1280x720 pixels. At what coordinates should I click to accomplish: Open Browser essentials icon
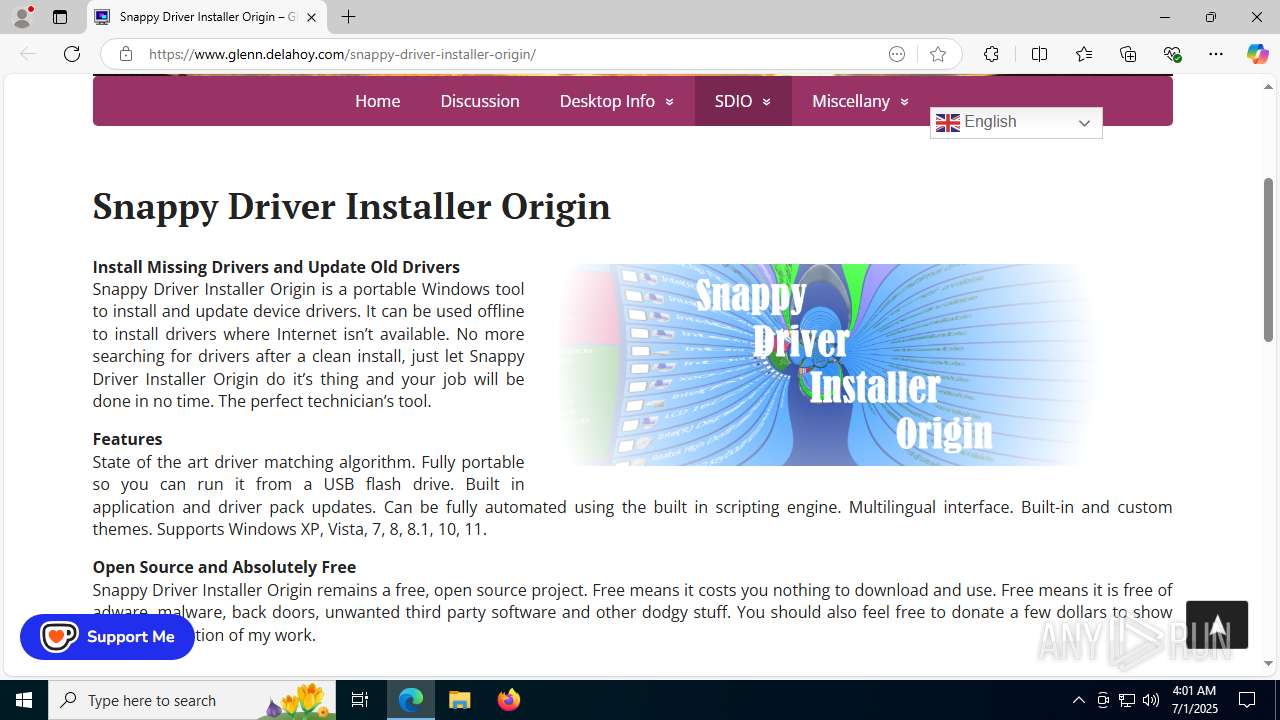(x=1172, y=54)
